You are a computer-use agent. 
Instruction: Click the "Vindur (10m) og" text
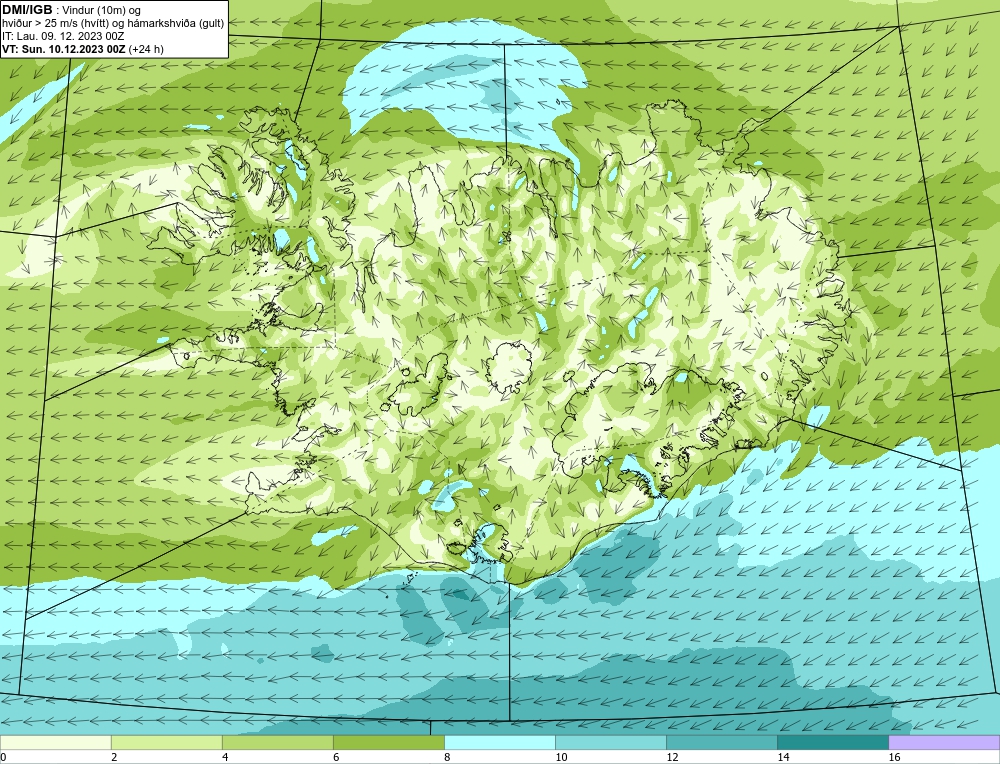tap(102, 10)
